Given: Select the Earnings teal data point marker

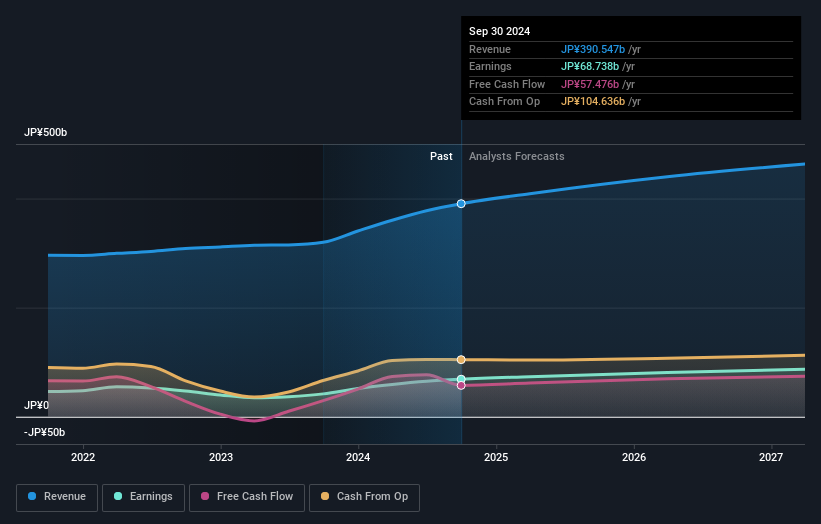Looking at the screenshot, I should click(x=461, y=379).
